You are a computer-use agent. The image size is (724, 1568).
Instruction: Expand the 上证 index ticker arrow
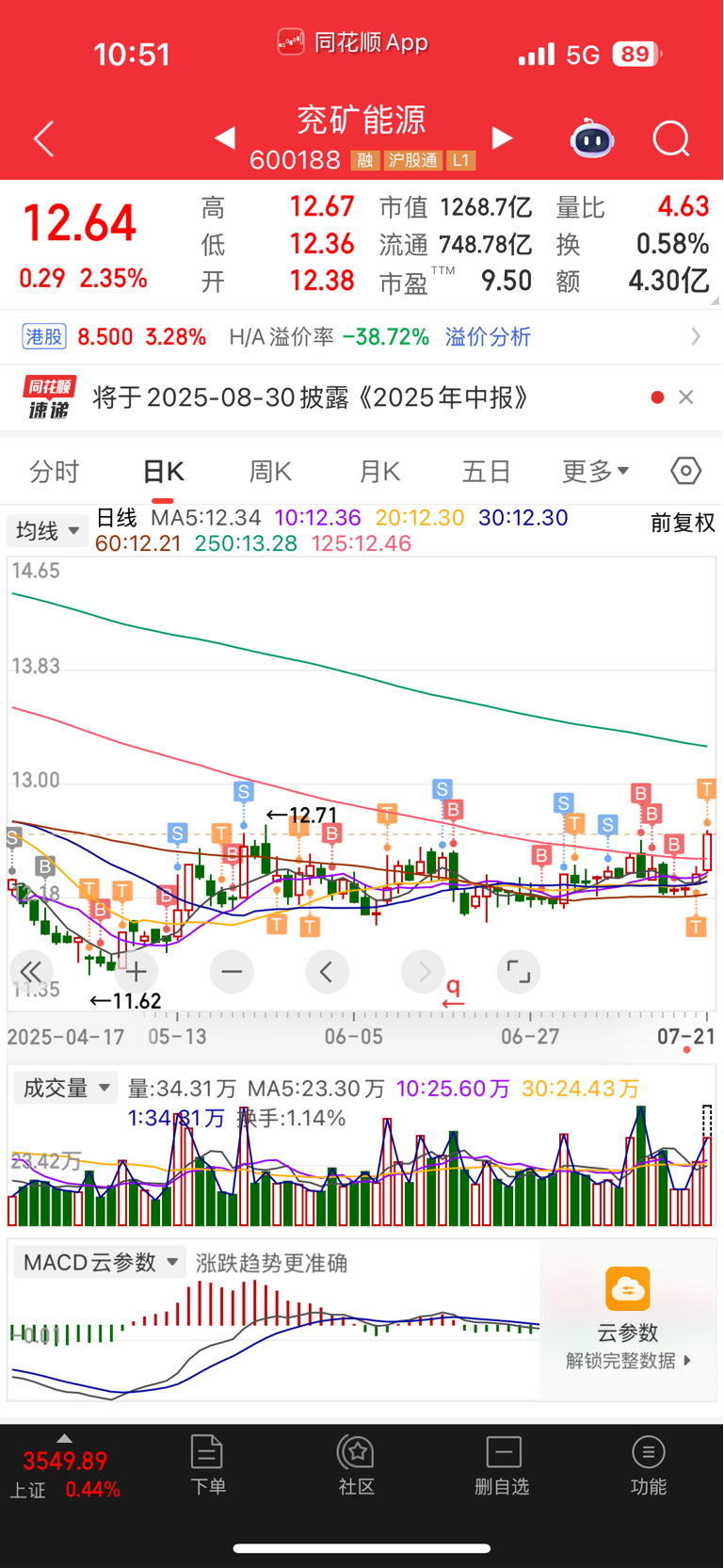64,1438
